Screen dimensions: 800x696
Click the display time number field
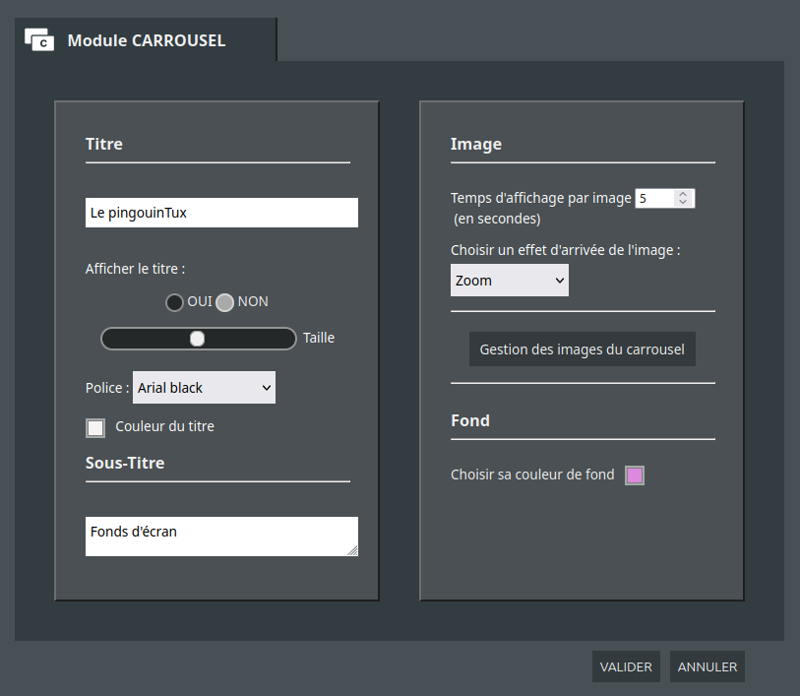[x=664, y=198]
